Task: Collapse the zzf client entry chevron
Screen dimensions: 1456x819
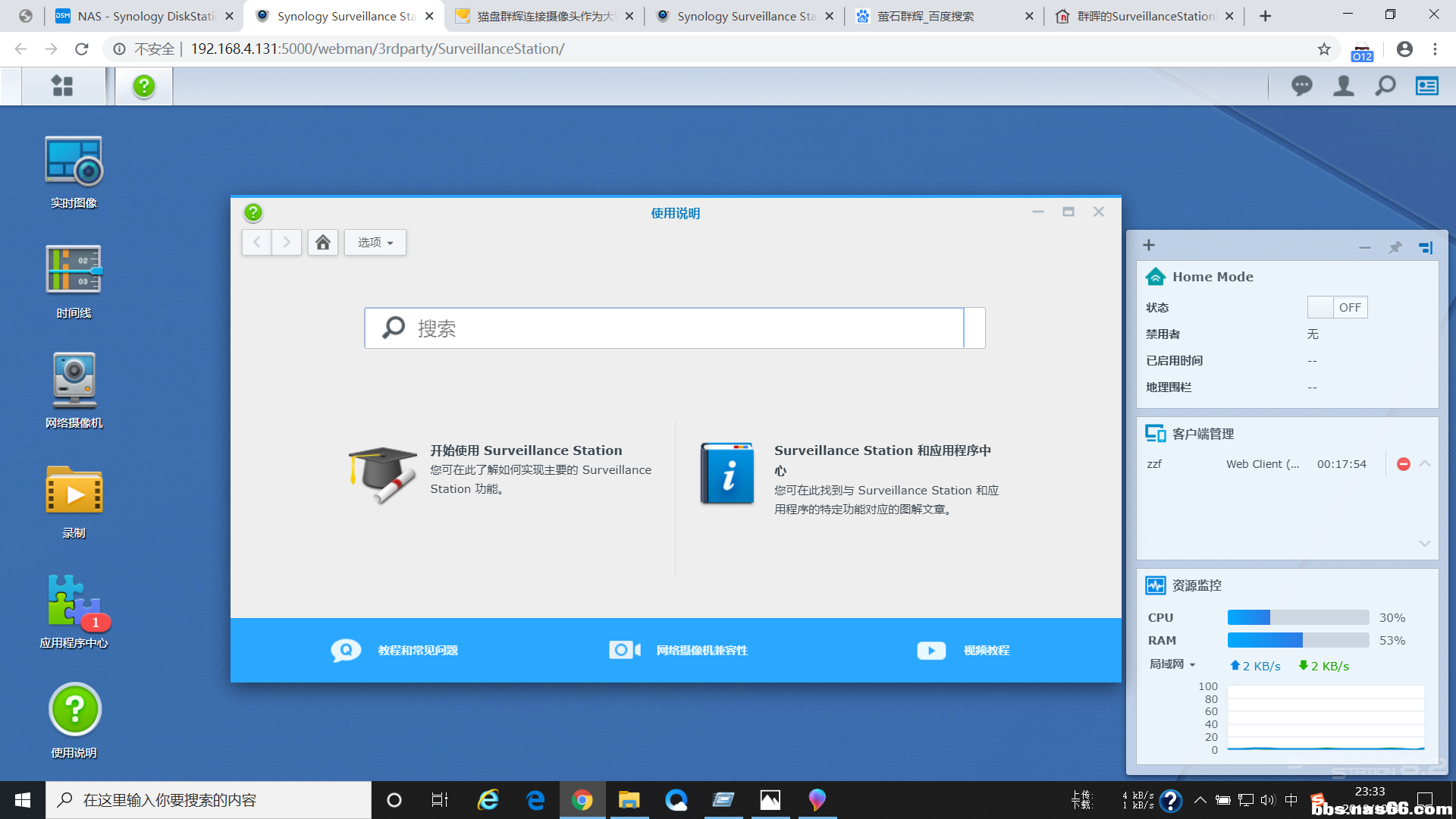Action: [x=1425, y=463]
